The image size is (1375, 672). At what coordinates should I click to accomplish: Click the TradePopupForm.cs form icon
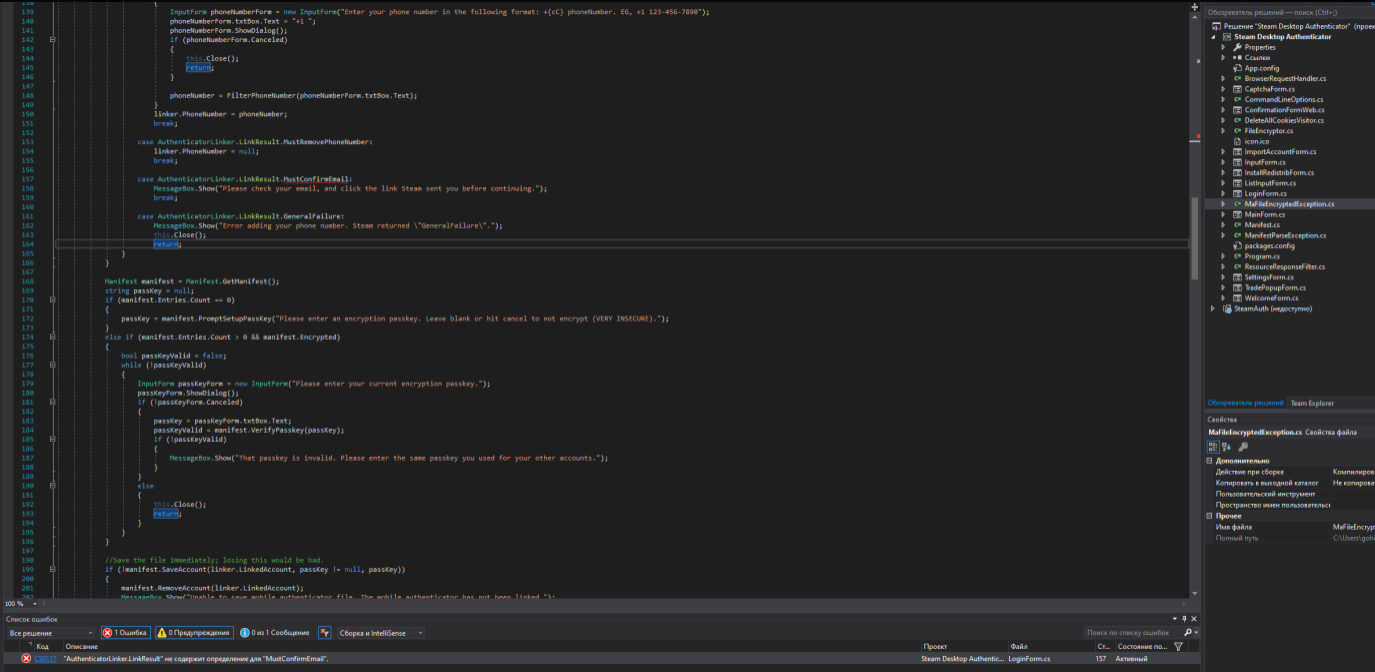[x=1237, y=288]
